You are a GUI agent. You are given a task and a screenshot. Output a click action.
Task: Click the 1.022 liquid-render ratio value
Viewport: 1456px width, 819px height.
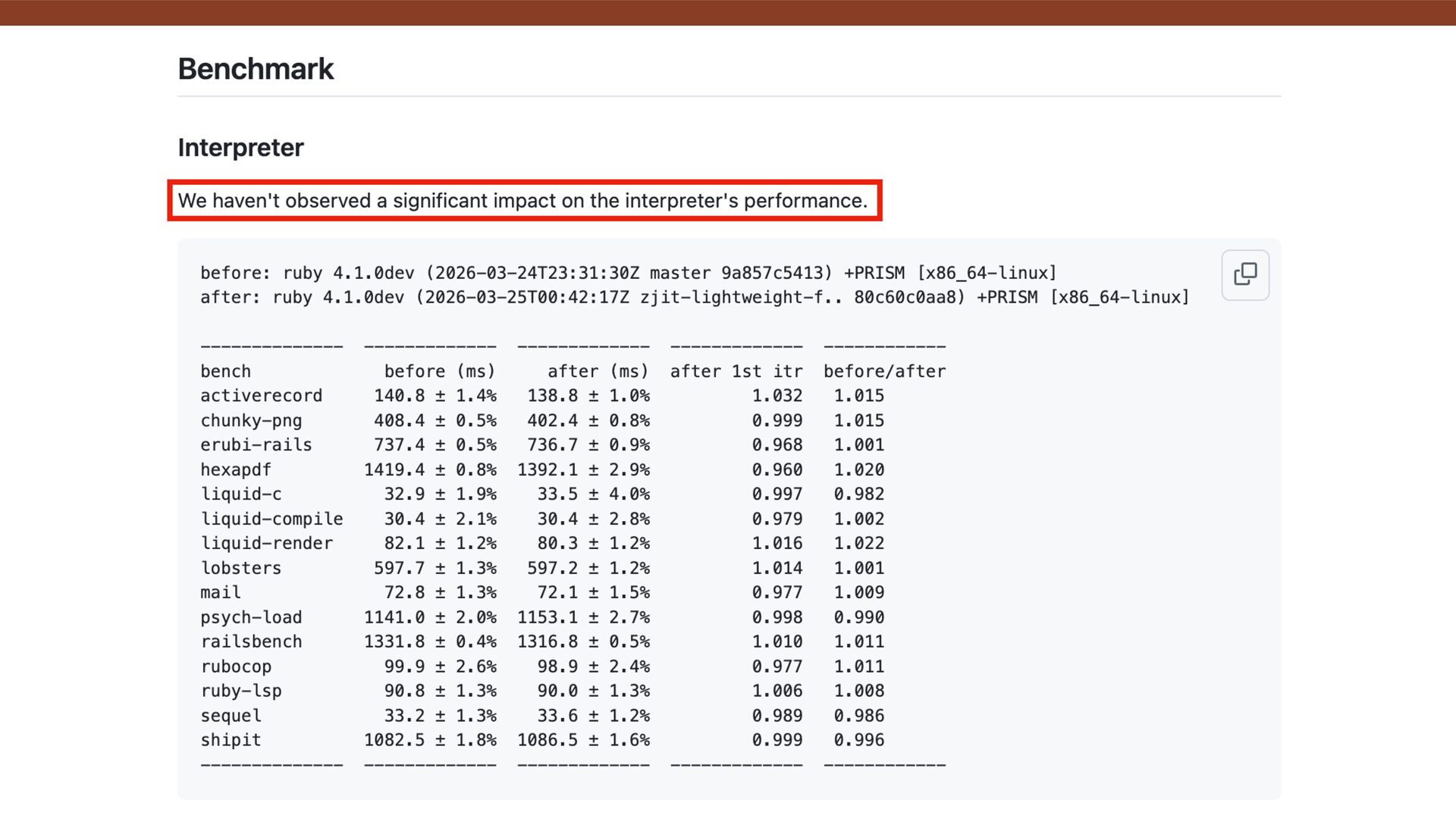[858, 544]
